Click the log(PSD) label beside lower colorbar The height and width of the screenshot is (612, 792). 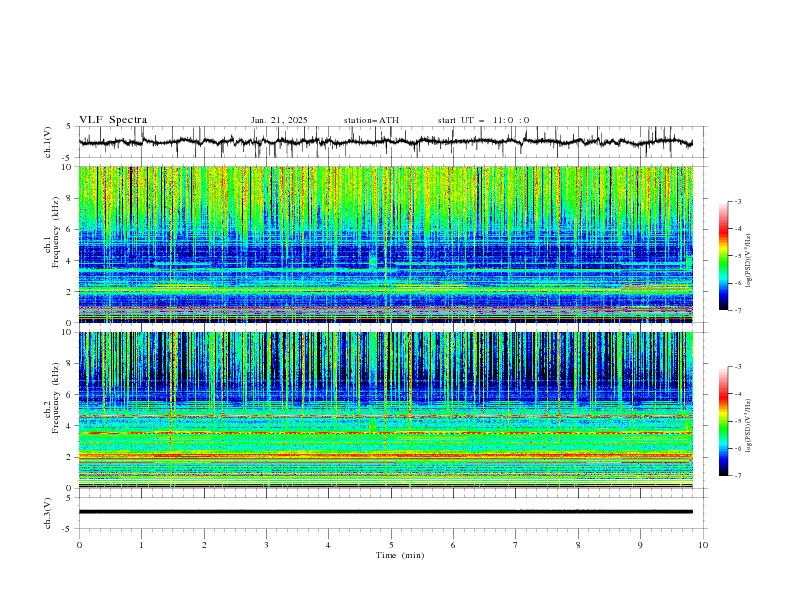click(748, 426)
